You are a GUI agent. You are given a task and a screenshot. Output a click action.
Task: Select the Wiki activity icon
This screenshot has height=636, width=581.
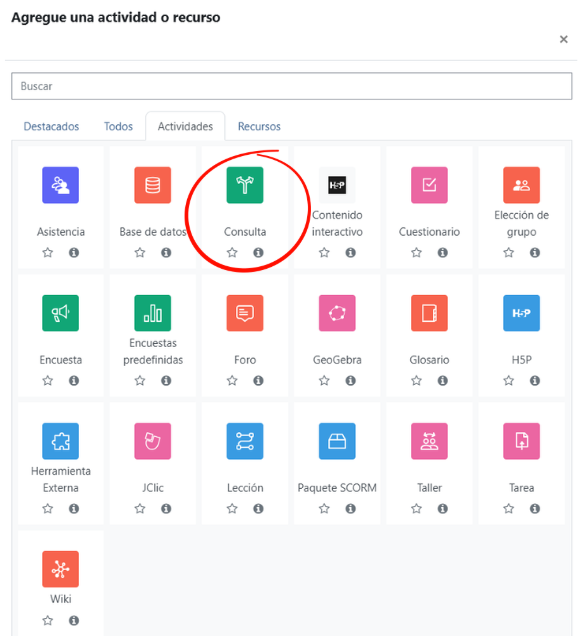click(60, 569)
